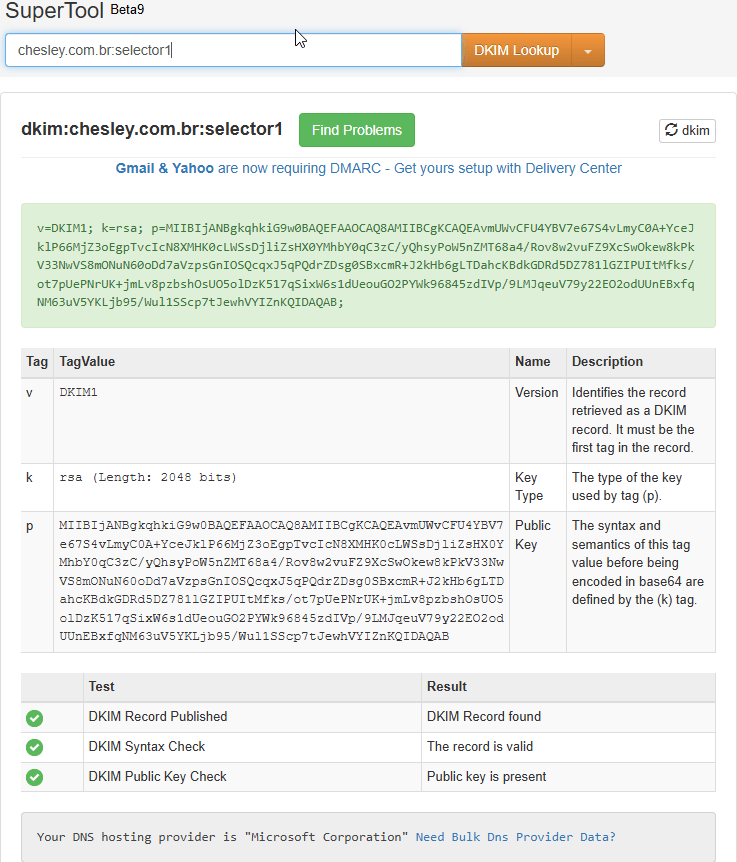737x862 pixels.
Task: Focus the domain lookup input field
Action: 233,50
